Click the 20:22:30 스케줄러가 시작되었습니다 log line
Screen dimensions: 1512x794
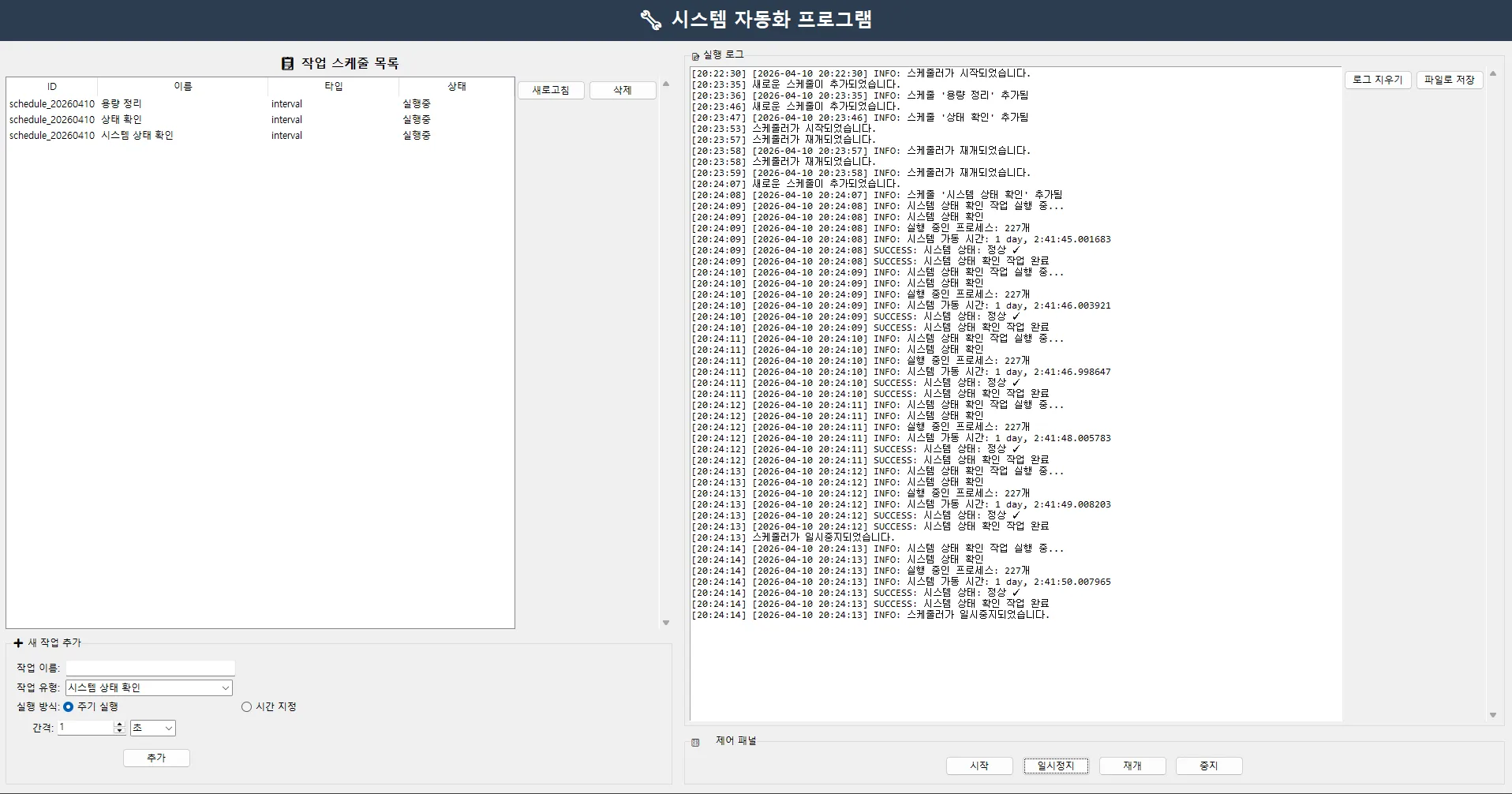(x=861, y=73)
